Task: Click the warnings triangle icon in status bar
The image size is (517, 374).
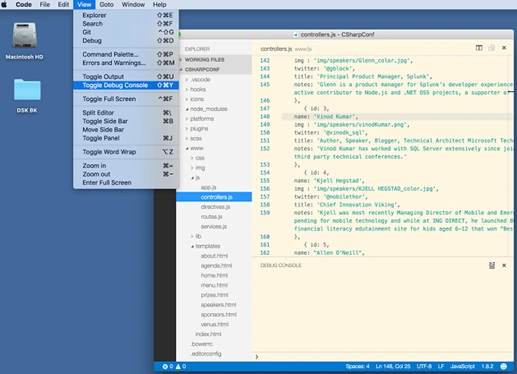Action: pos(178,366)
